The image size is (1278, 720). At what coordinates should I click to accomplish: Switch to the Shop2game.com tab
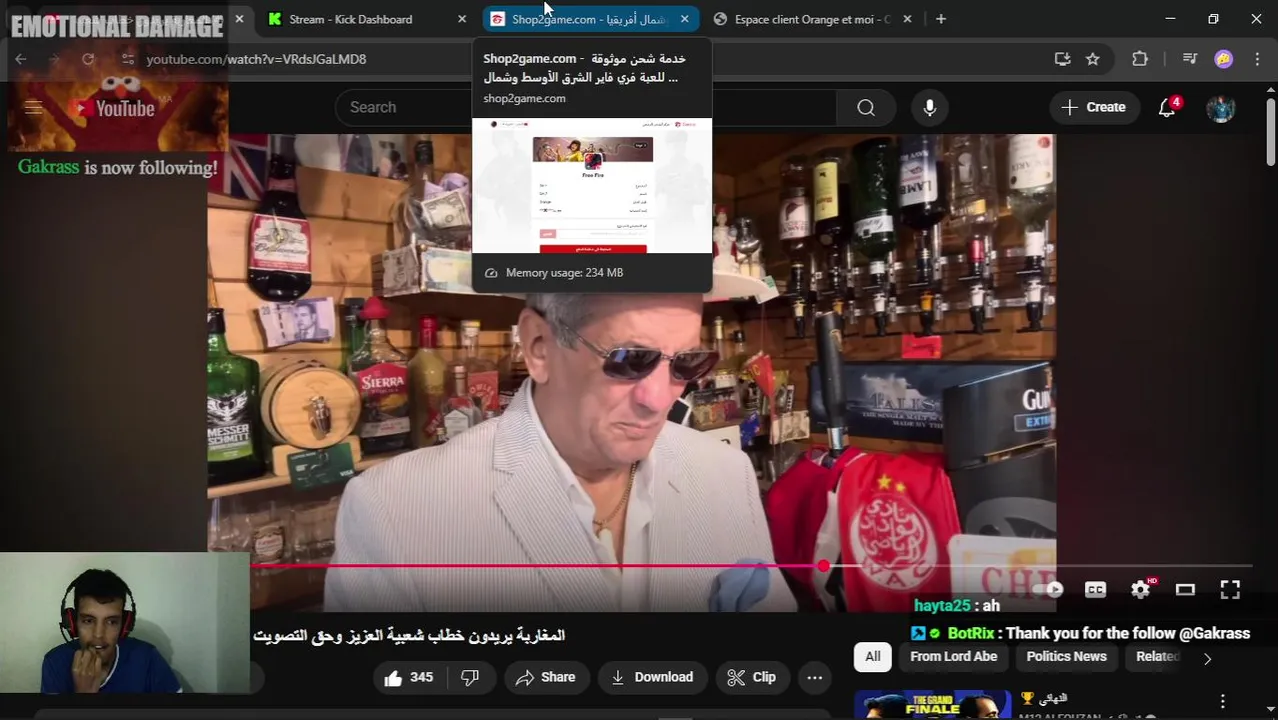pyautogui.click(x=590, y=19)
